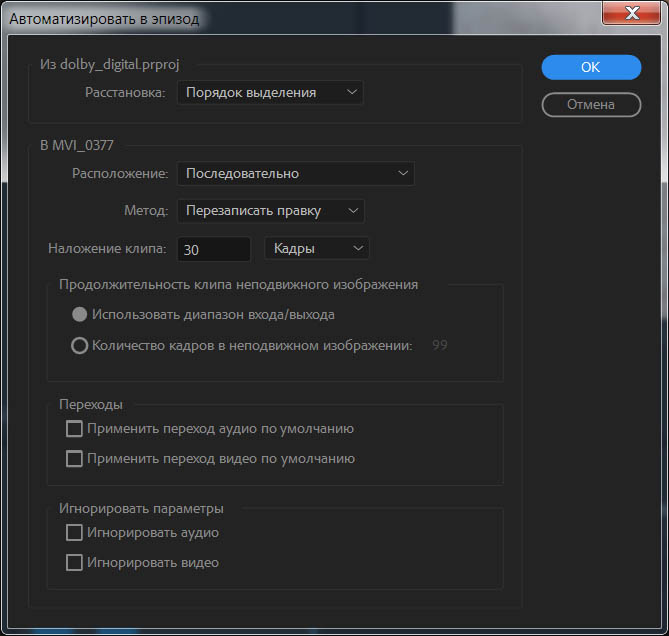Viewport: 669px width, 636px height.
Task: Close the Автоматизировать в эпизод dialog
Action: click(x=631, y=13)
